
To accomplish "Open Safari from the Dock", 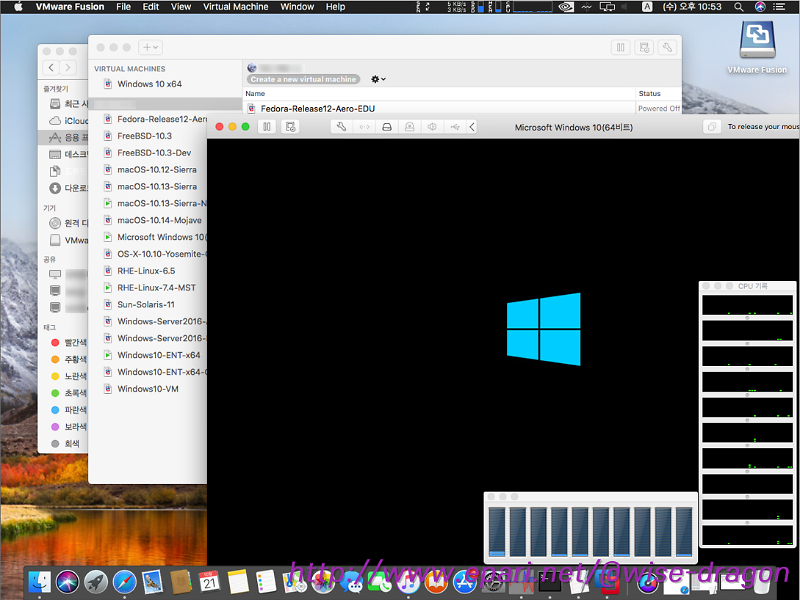I will (x=124, y=581).
